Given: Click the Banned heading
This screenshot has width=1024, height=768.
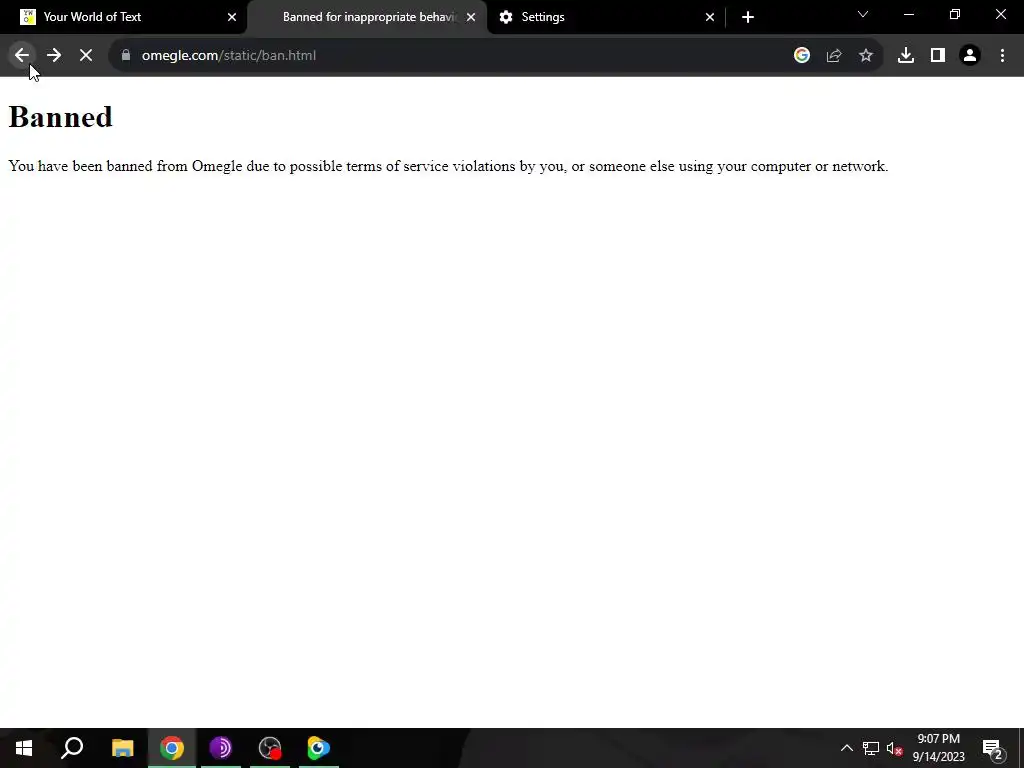Looking at the screenshot, I should [x=60, y=118].
